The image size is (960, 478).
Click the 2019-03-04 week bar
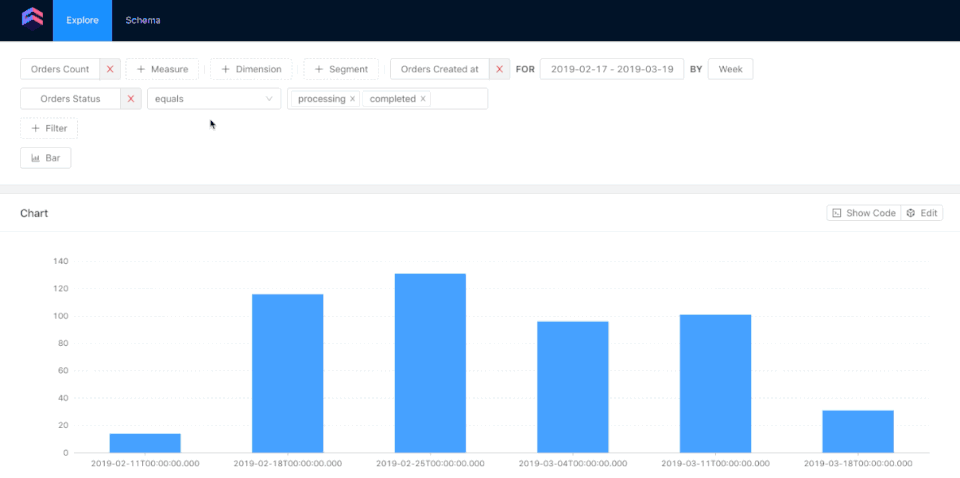573,387
